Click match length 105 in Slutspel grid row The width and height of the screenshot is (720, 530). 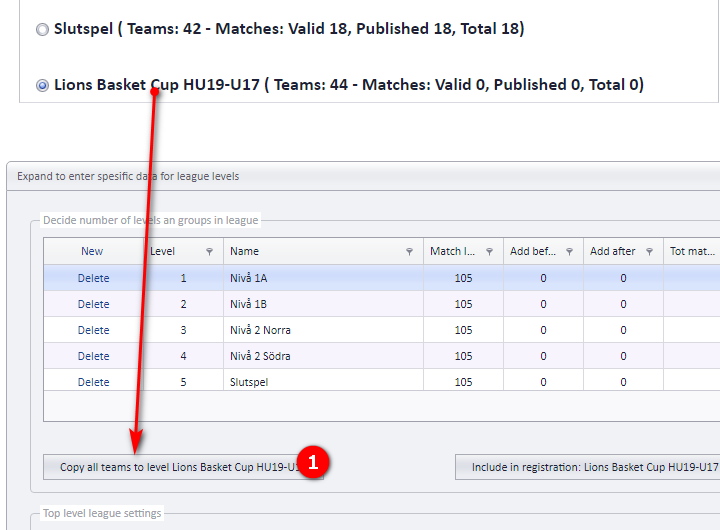pyautogui.click(x=463, y=382)
